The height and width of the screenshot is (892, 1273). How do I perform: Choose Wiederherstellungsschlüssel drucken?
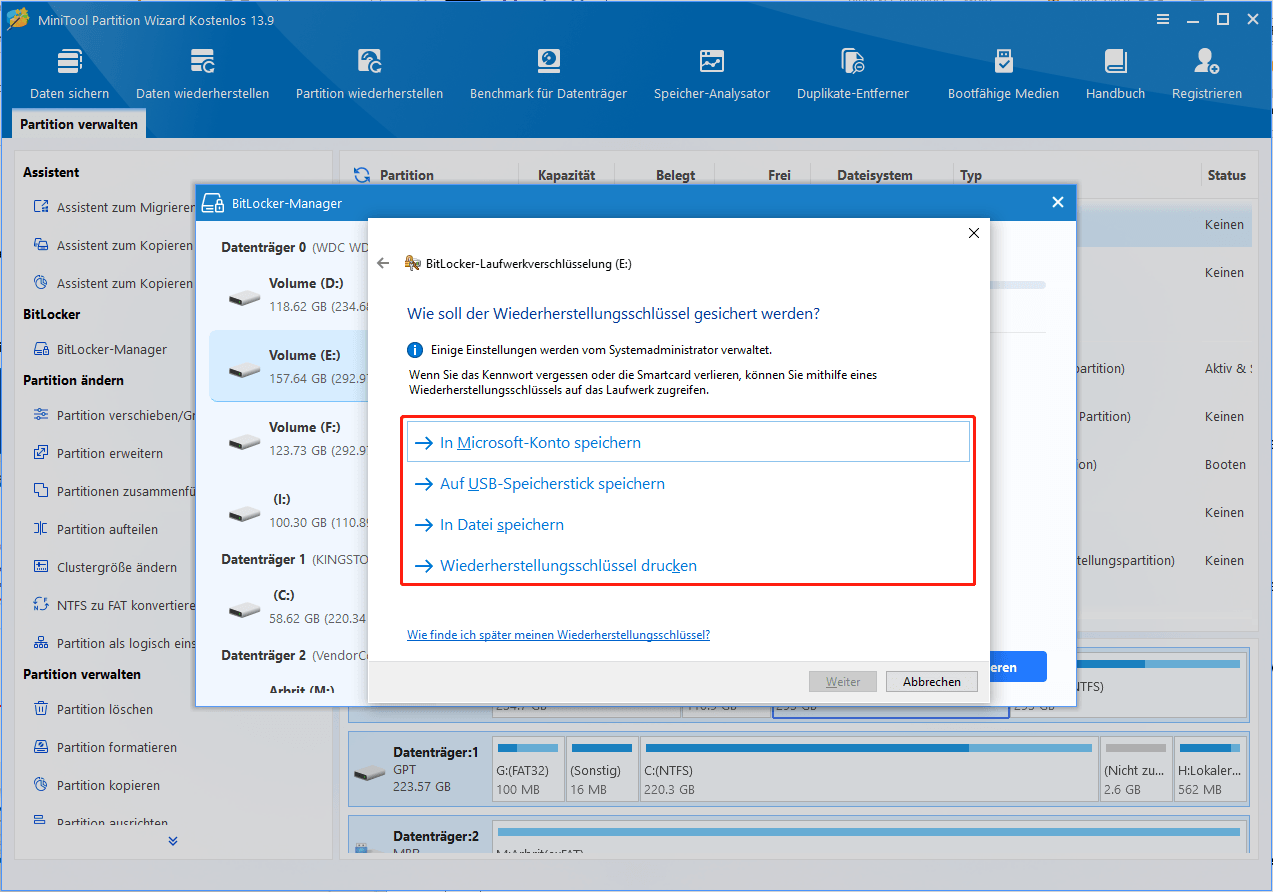tap(688, 565)
